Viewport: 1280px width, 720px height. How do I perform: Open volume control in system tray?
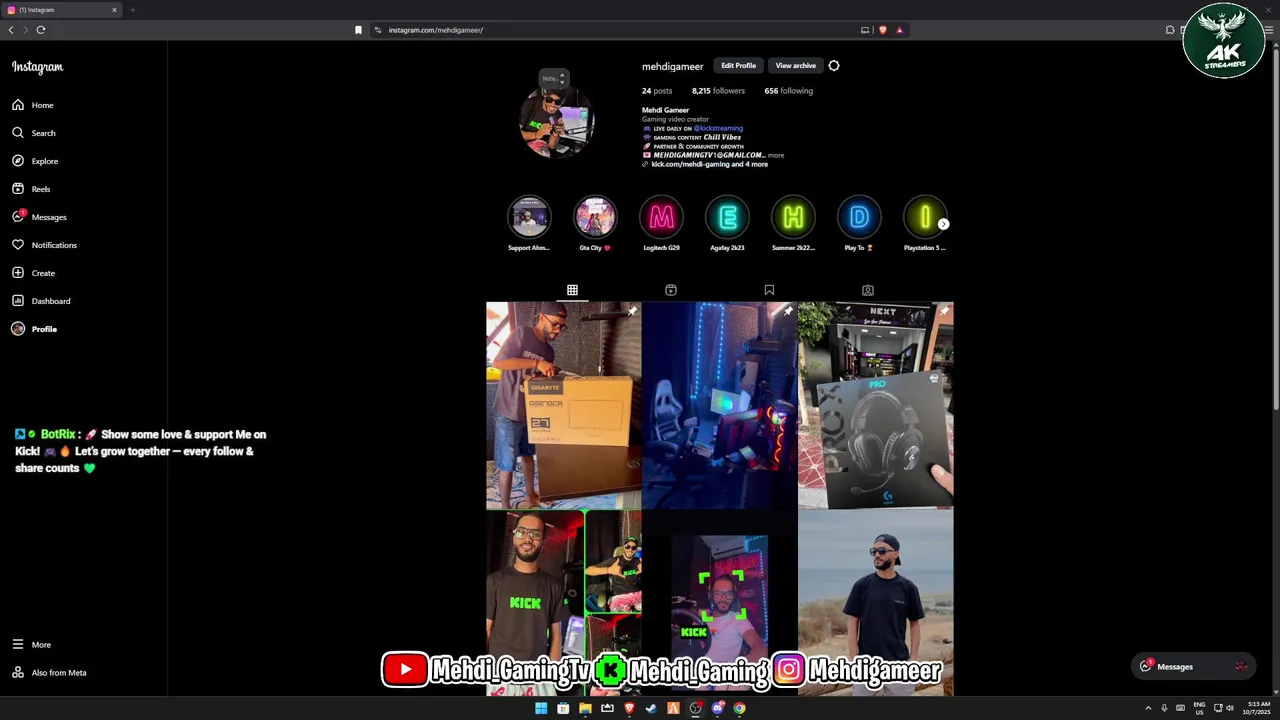coord(1229,708)
